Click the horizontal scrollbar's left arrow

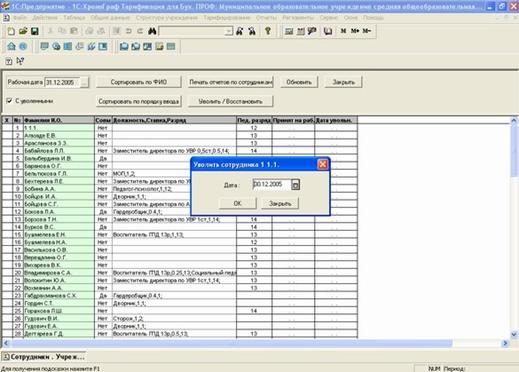(6, 343)
